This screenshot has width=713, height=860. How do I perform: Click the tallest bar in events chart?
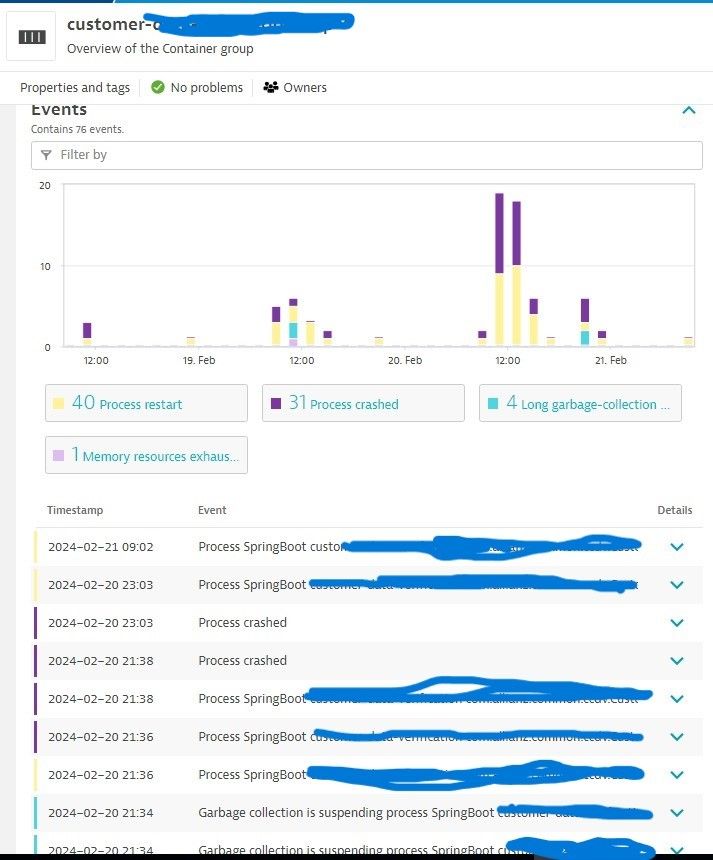coord(499,270)
